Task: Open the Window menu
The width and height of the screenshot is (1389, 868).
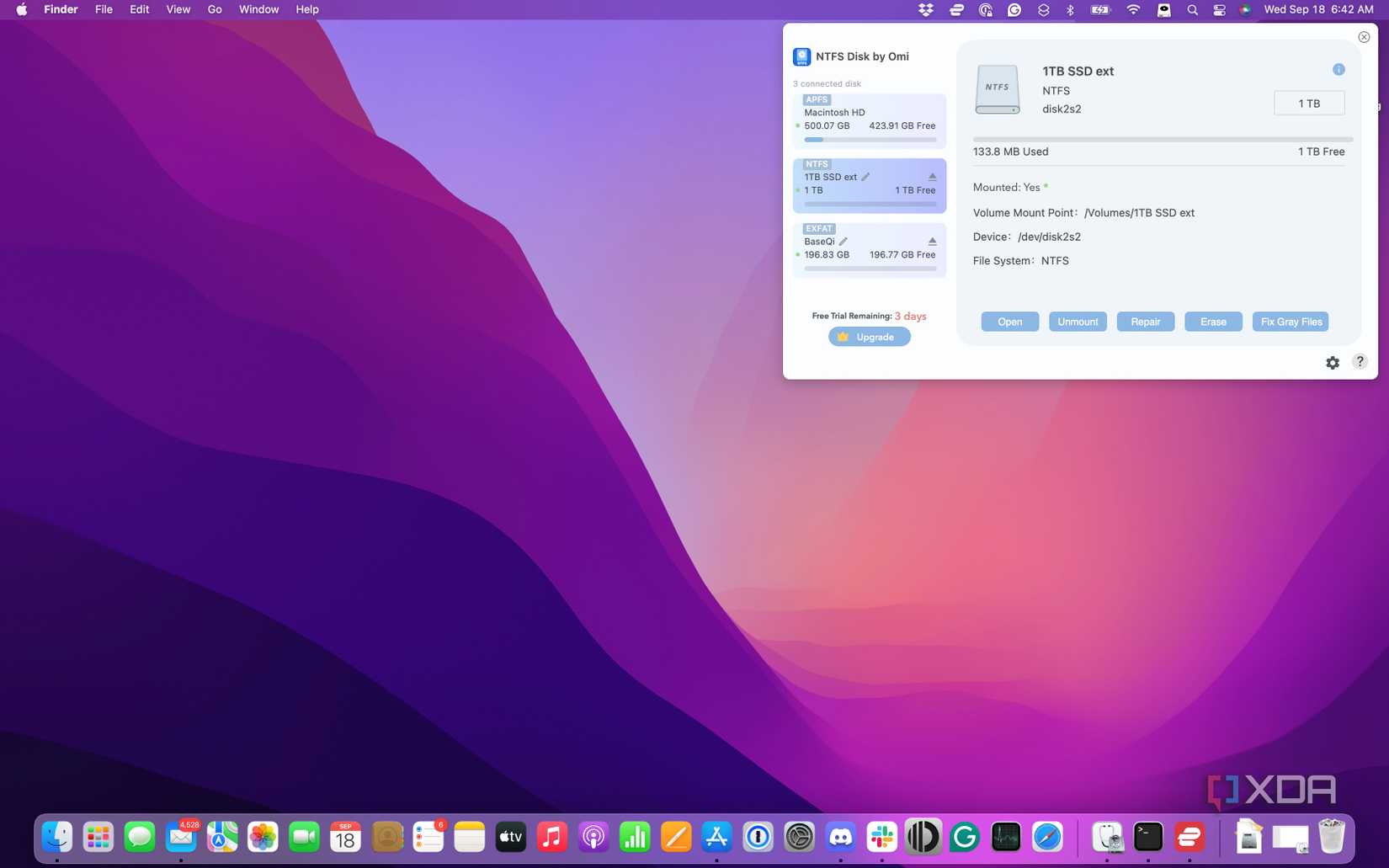Action: (x=258, y=9)
